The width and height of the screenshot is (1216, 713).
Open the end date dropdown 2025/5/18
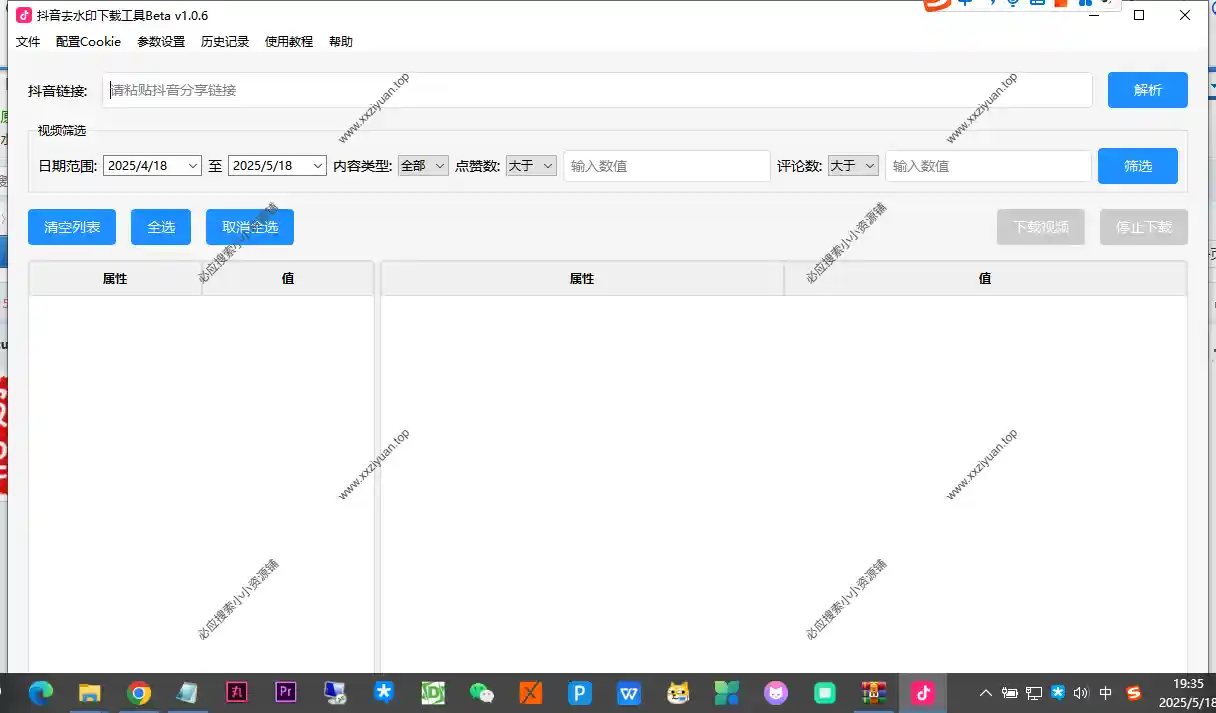point(277,166)
